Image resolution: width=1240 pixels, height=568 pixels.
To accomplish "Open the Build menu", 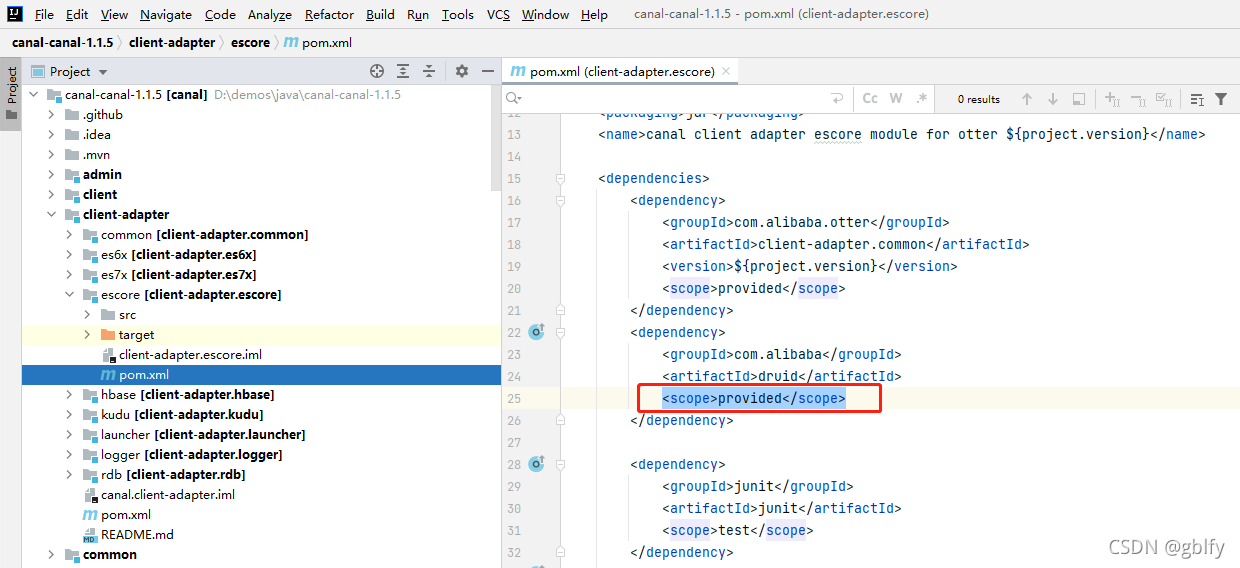I will pyautogui.click(x=380, y=14).
